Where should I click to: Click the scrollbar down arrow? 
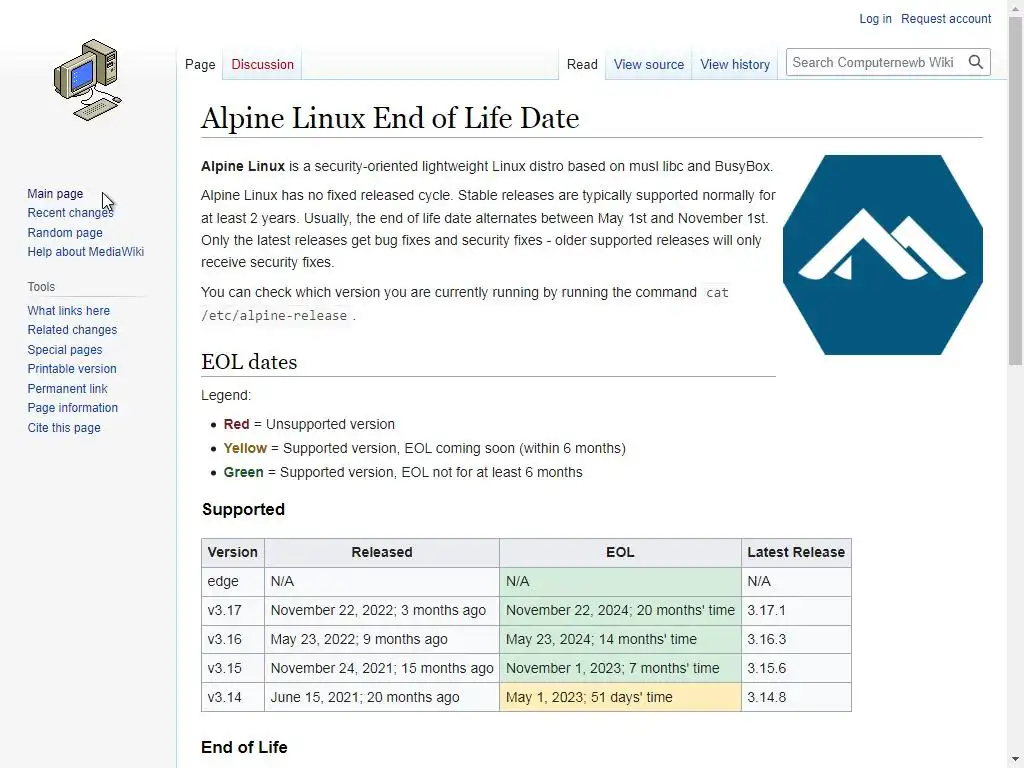1015,761
